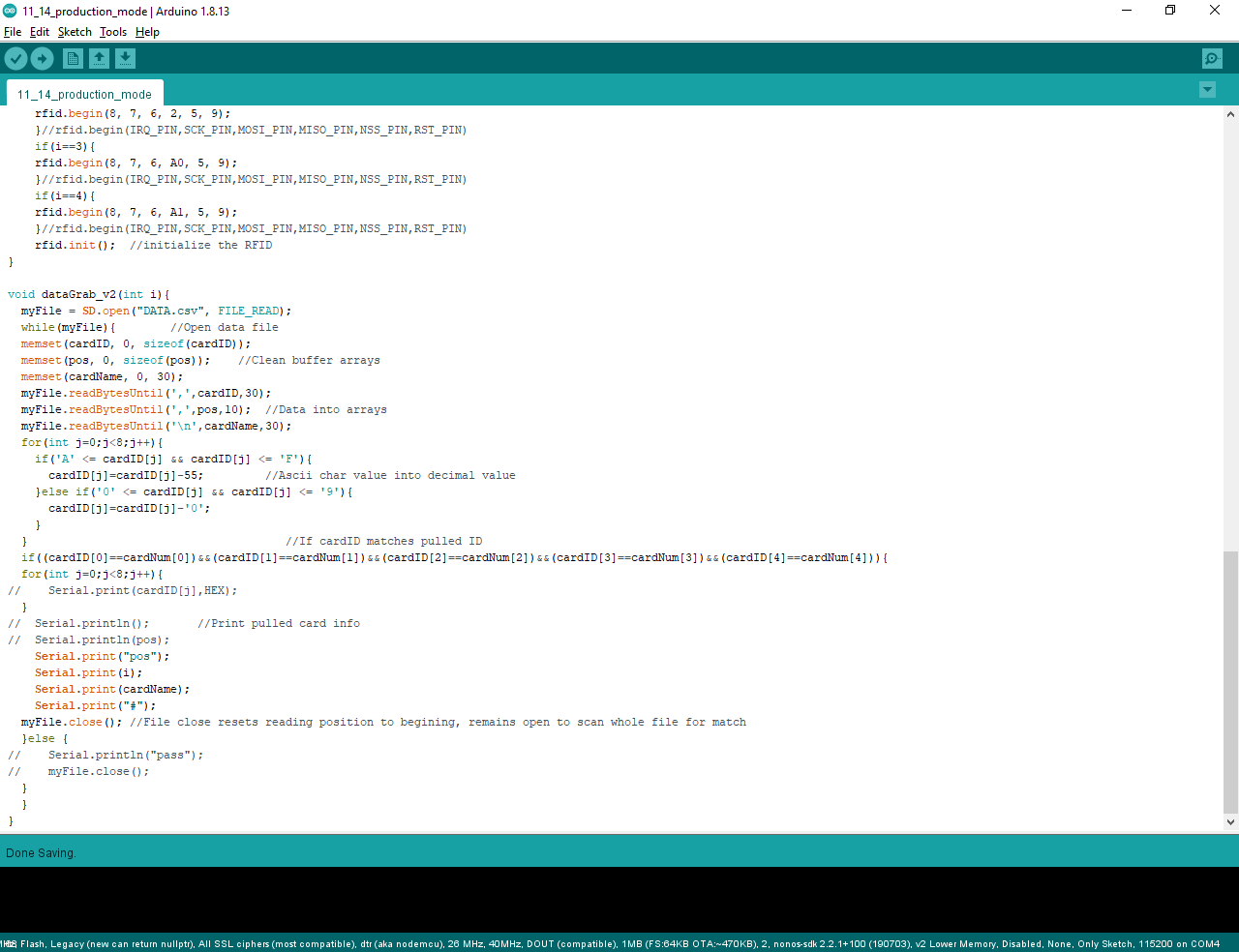The height and width of the screenshot is (952, 1239).
Task: Click 'memset(cardName, 0, 30);' line
Action: 102,376
